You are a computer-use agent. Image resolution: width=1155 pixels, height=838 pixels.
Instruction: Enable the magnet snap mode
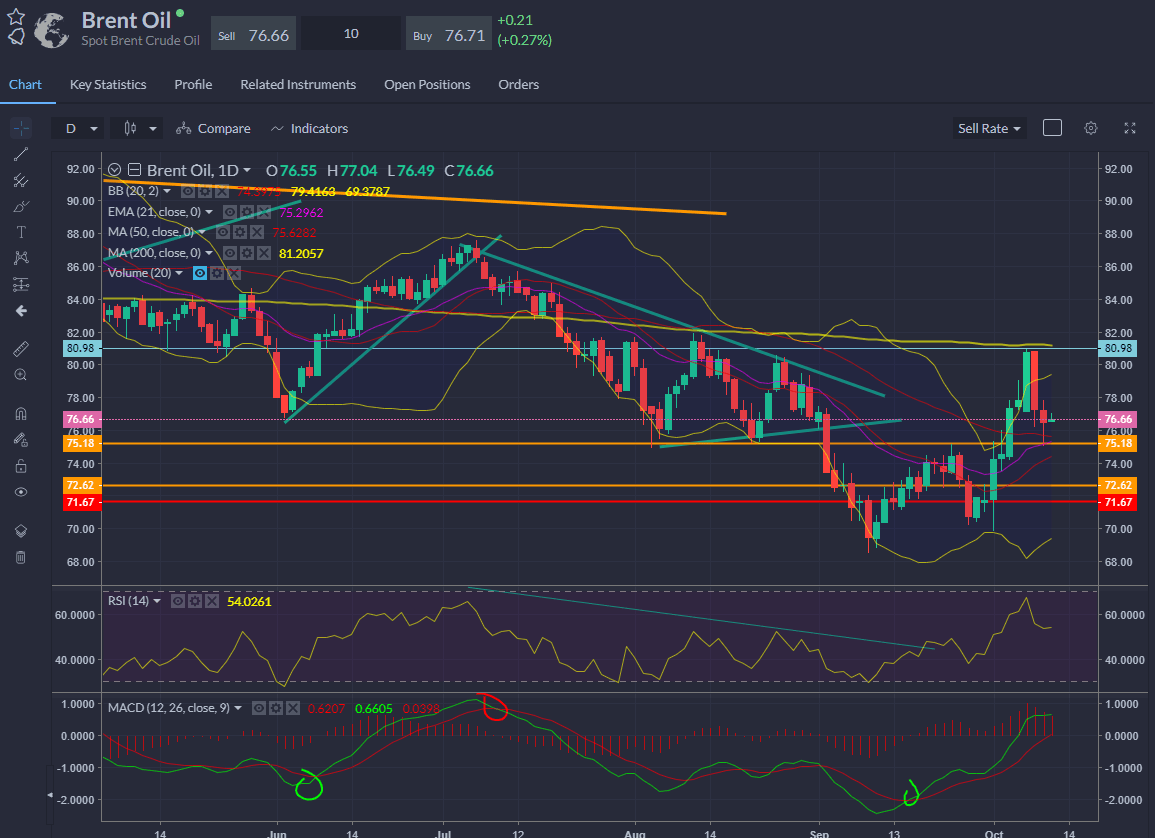(x=20, y=413)
